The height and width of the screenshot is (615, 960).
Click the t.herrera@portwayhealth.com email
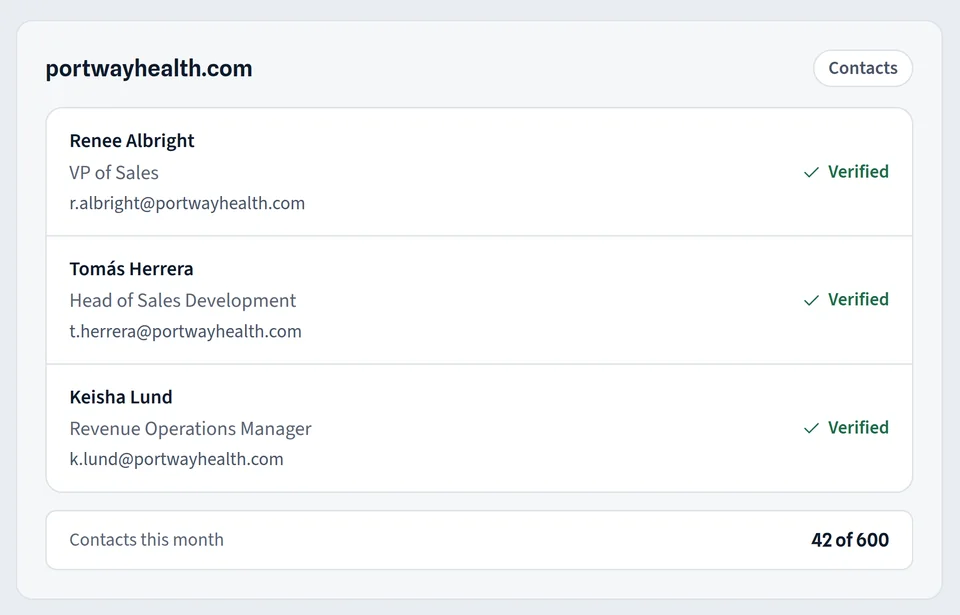point(185,331)
